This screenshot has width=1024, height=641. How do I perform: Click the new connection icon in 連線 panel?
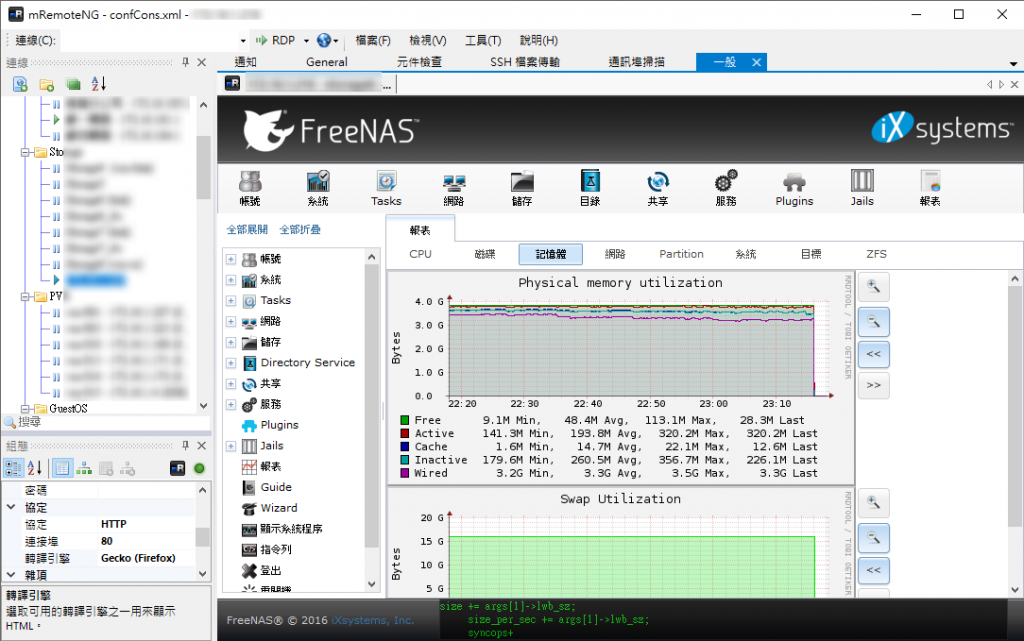[20, 84]
